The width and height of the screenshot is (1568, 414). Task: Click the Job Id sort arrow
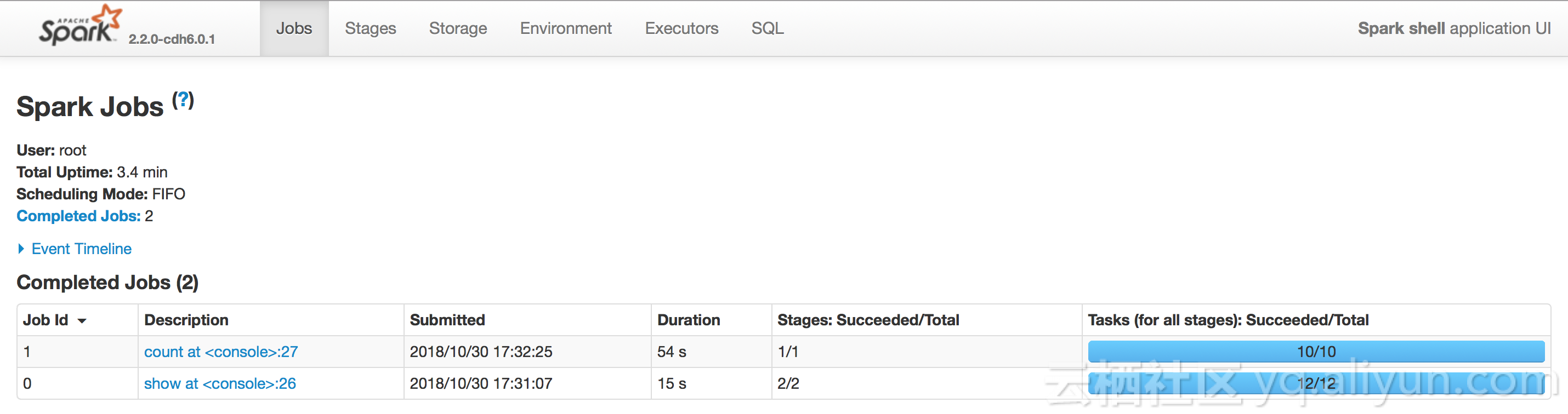(x=82, y=321)
